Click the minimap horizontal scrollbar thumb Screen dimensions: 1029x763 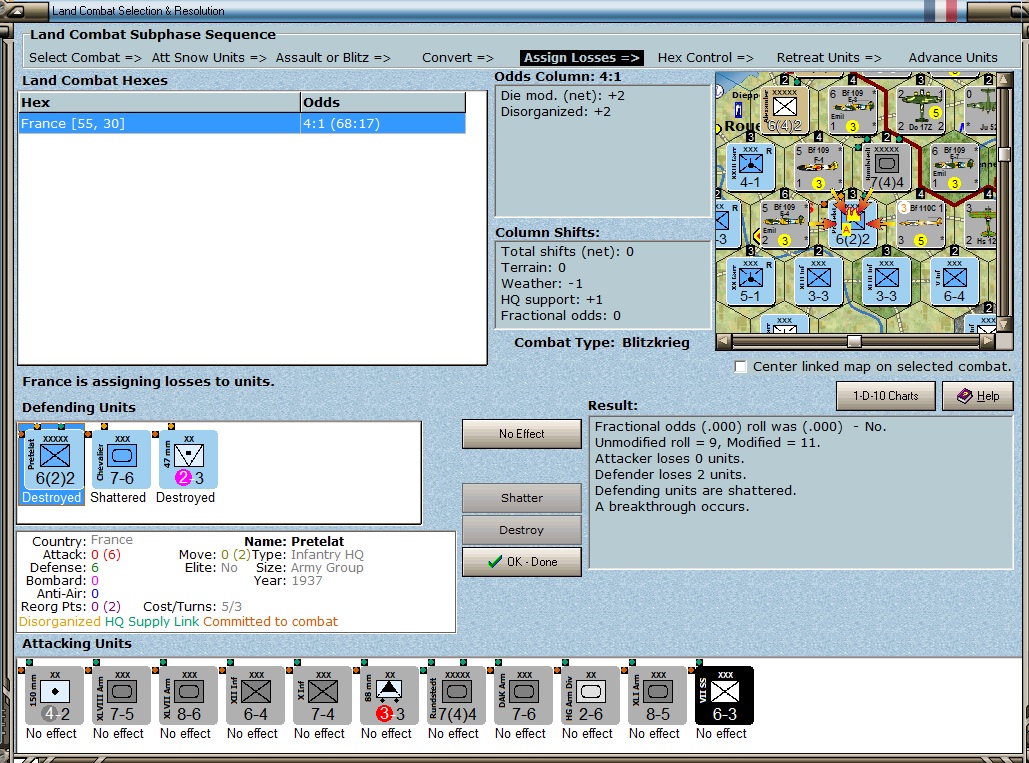854,341
